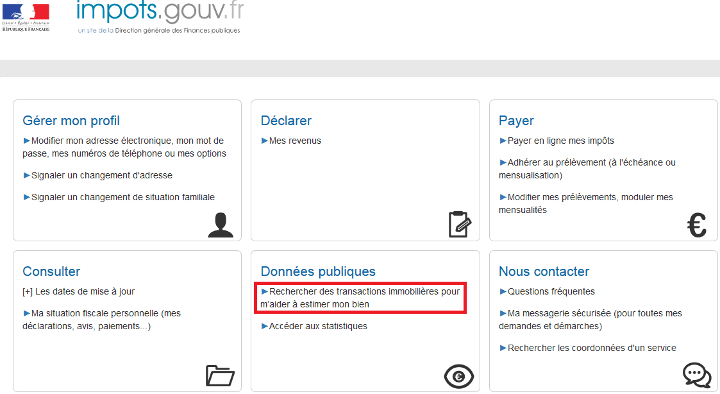Screen dimensions: 720x394
Task: Open Modifier mes prélèvements link
Action: (x=586, y=203)
